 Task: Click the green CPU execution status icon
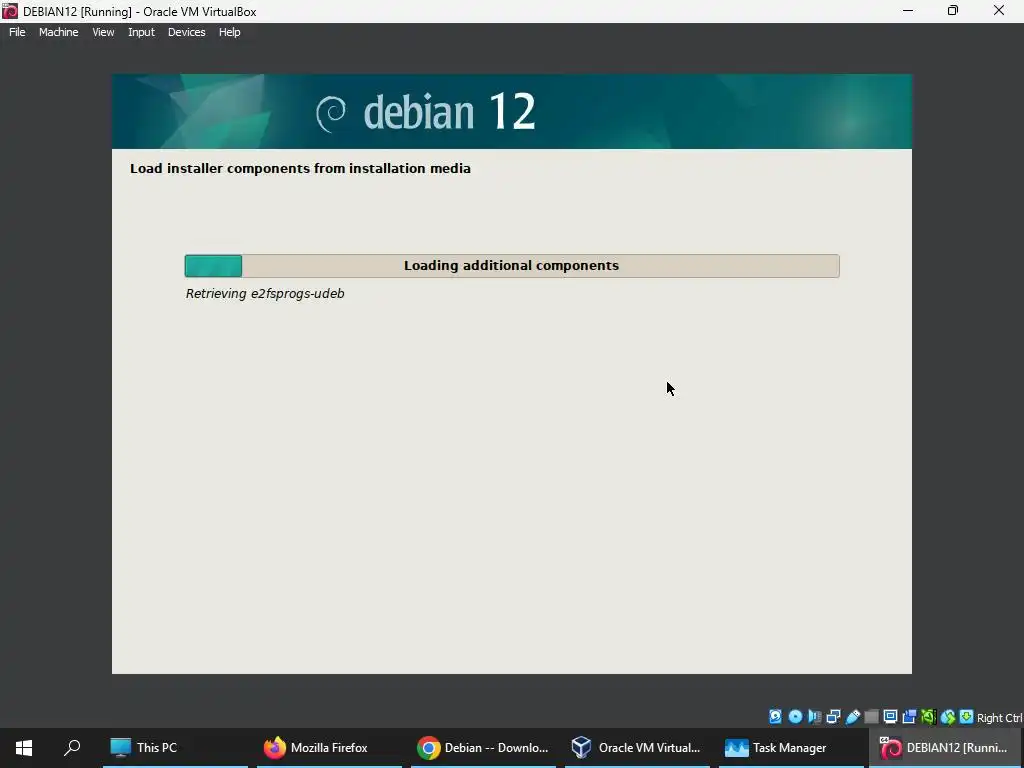(928, 716)
